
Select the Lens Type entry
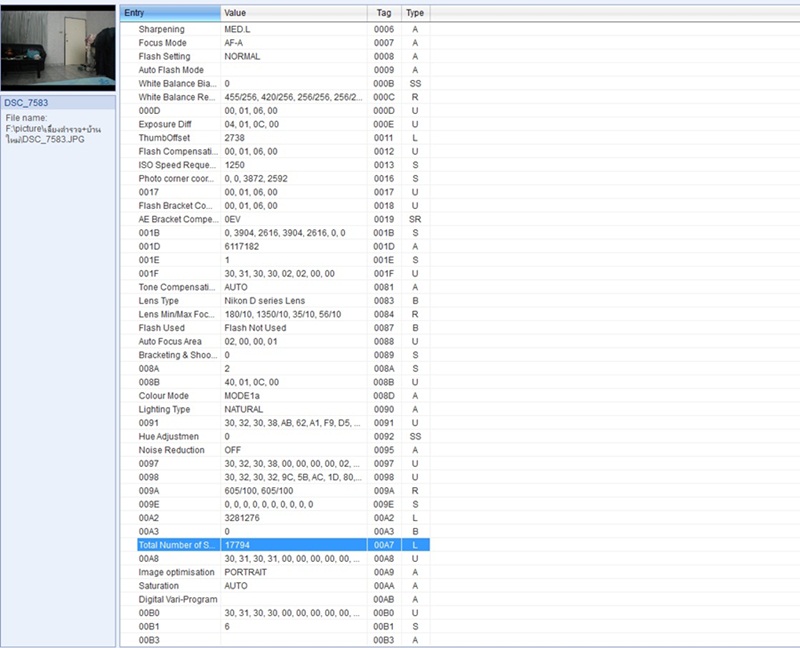coord(159,300)
